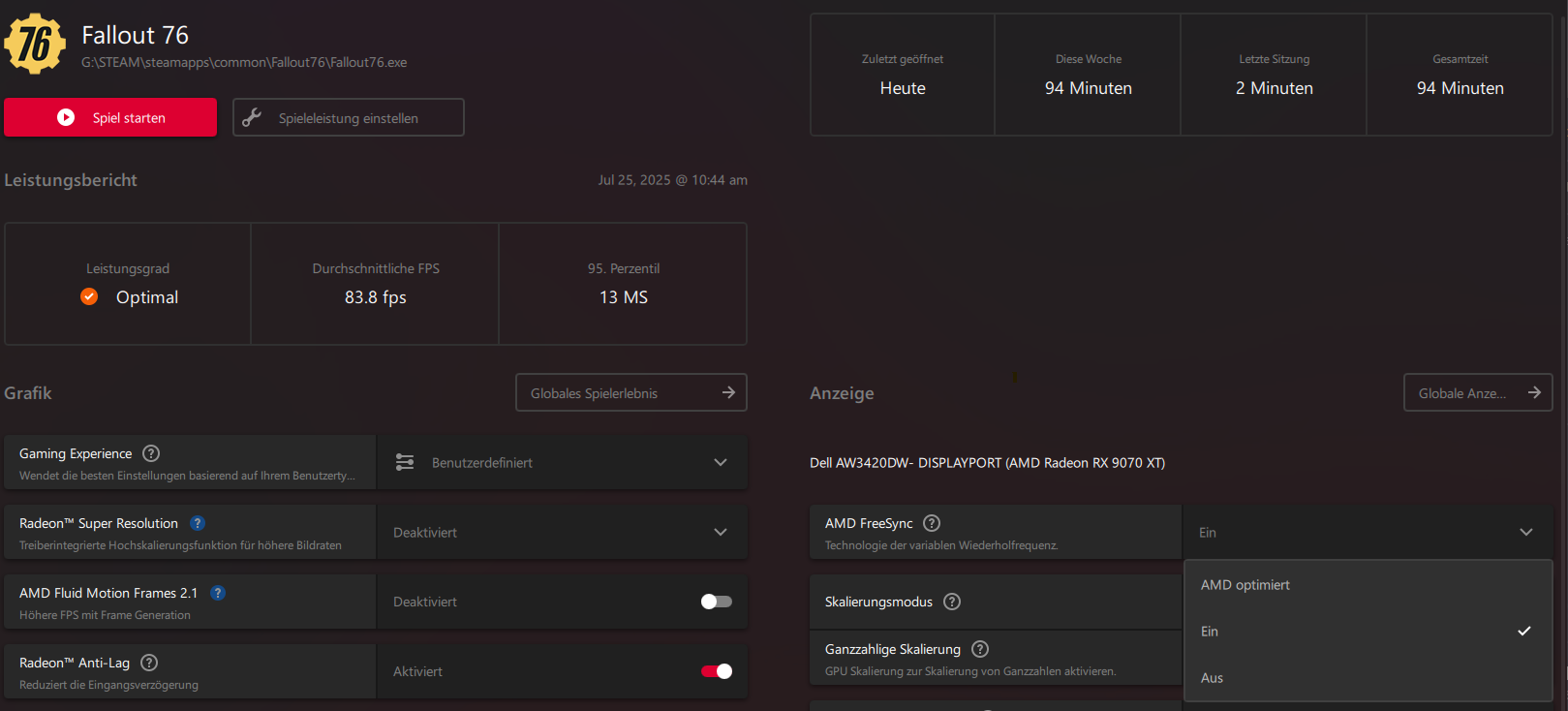The image size is (1568, 711).
Task: Select Ein in FreeSync menu
Action: 1368,632
